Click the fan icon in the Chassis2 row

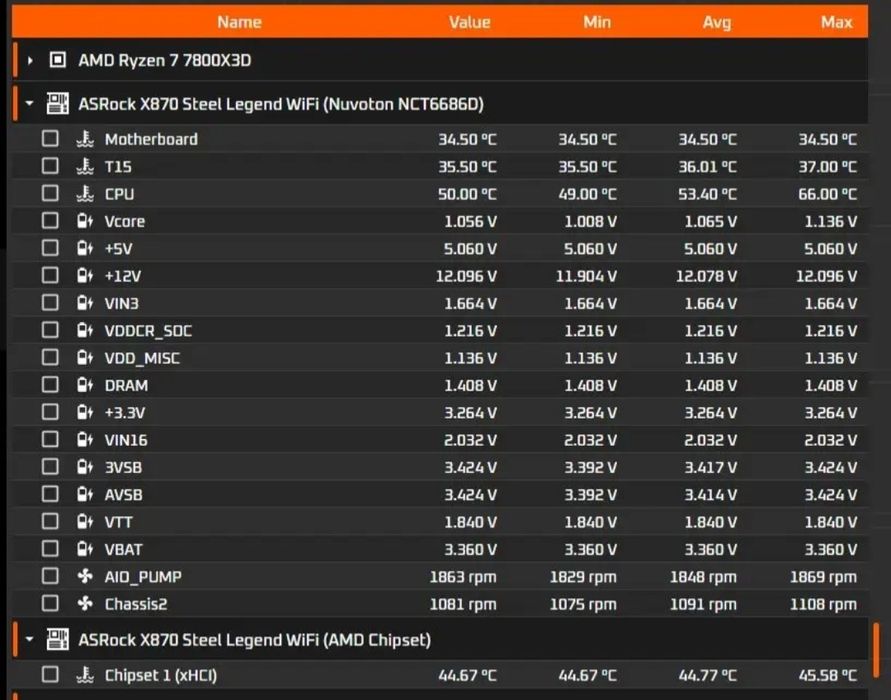coord(85,603)
